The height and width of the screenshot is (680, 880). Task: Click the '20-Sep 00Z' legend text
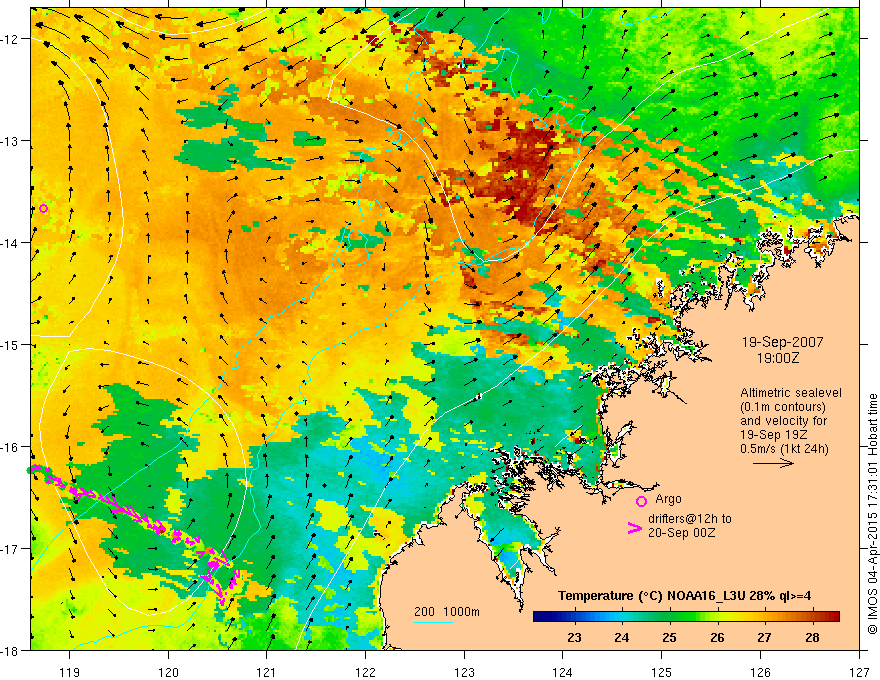click(x=681, y=533)
